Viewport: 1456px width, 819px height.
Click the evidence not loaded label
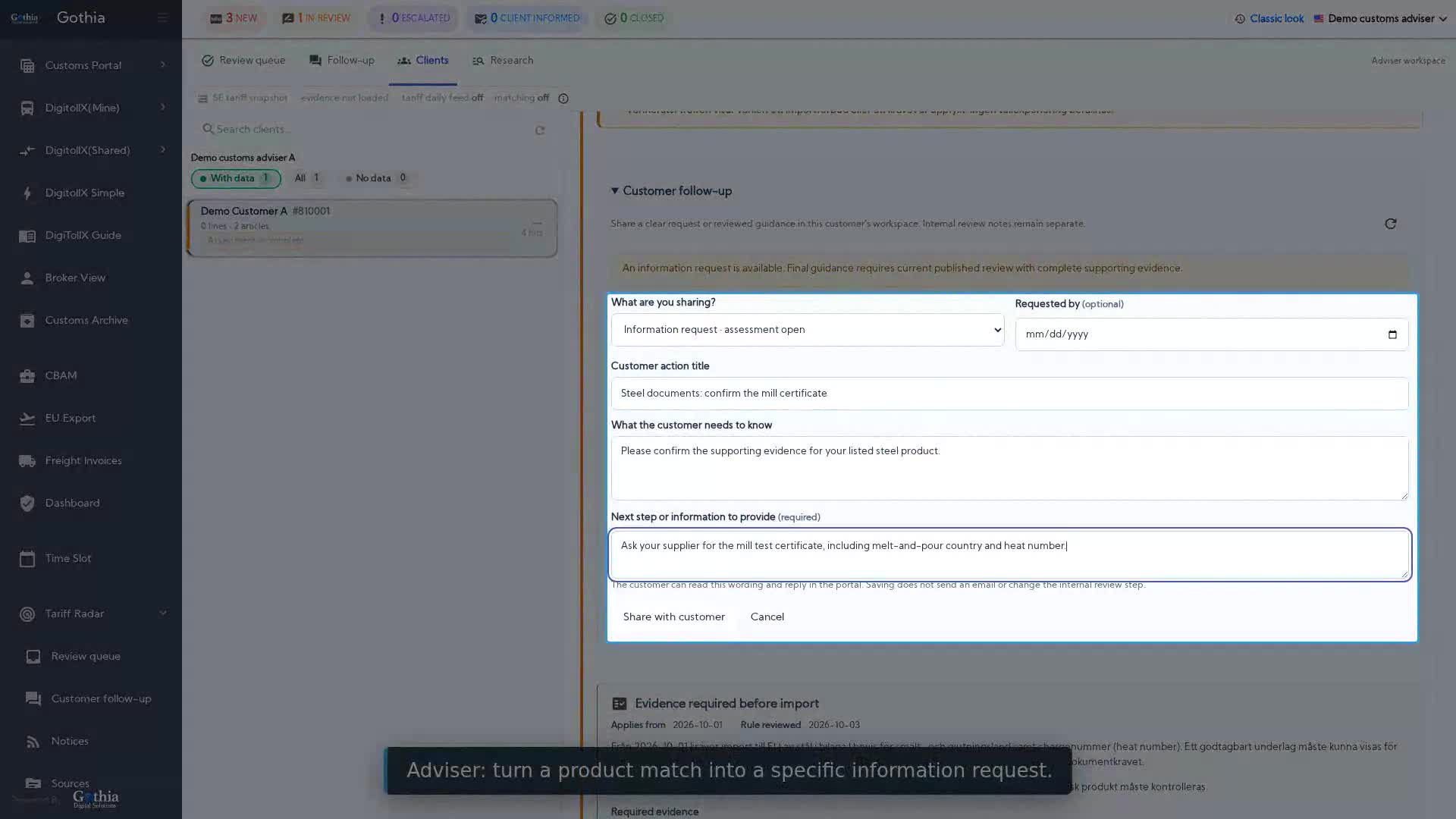click(x=344, y=98)
